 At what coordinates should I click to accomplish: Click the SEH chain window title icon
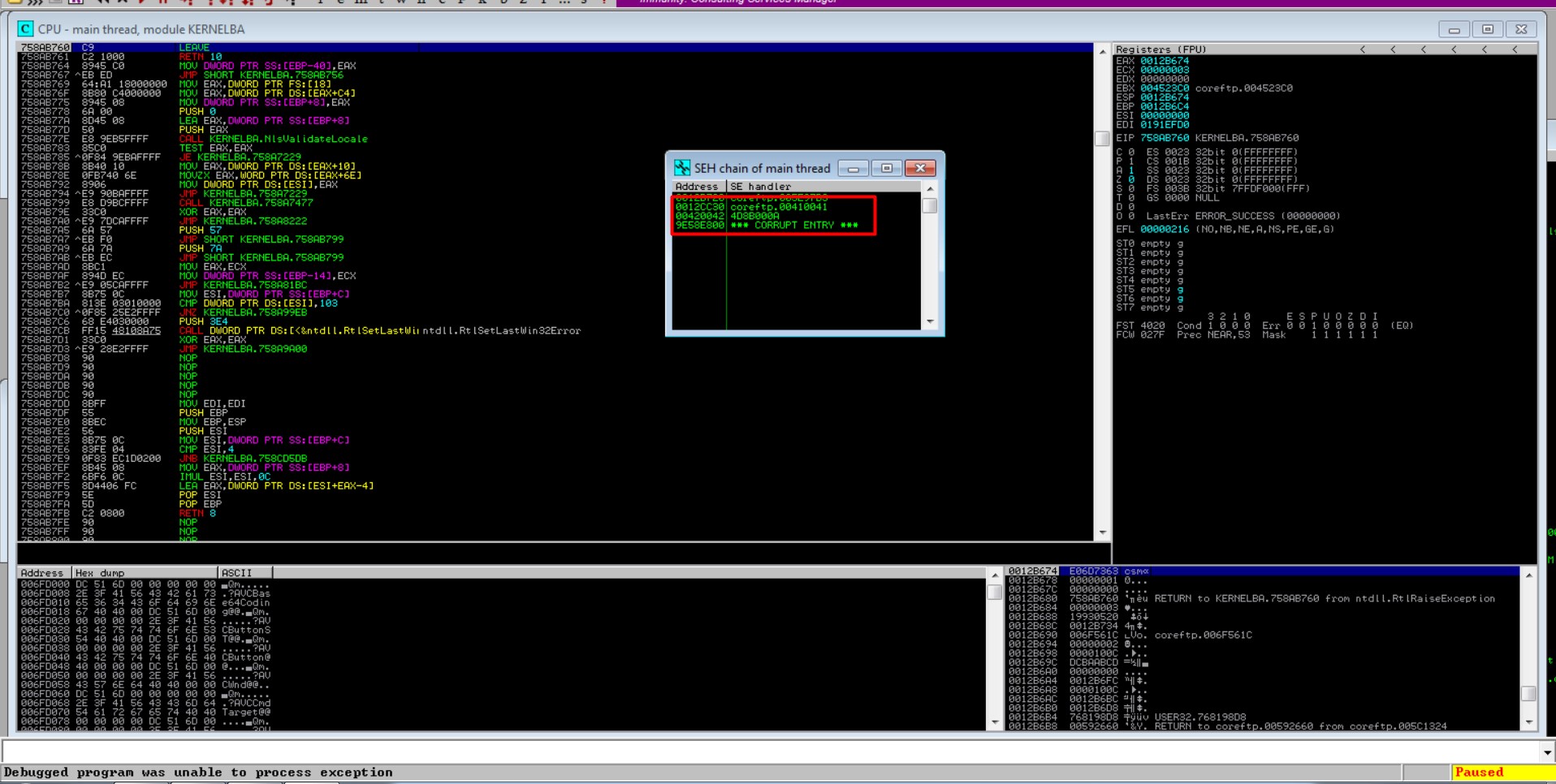(682, 168)
